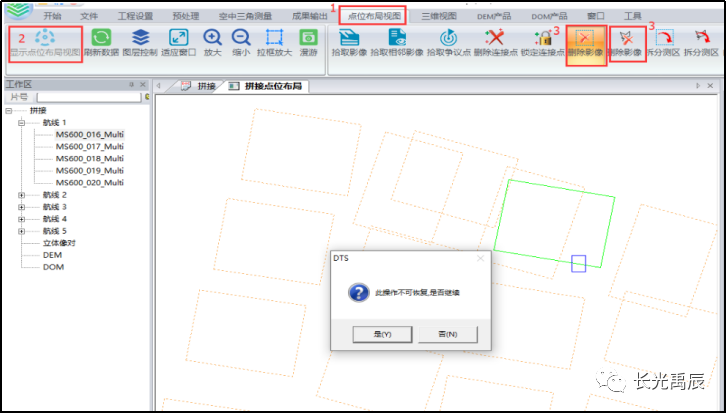Open 图层控制 layer control tool
The image size is (728, 414).
pos(140,40)
